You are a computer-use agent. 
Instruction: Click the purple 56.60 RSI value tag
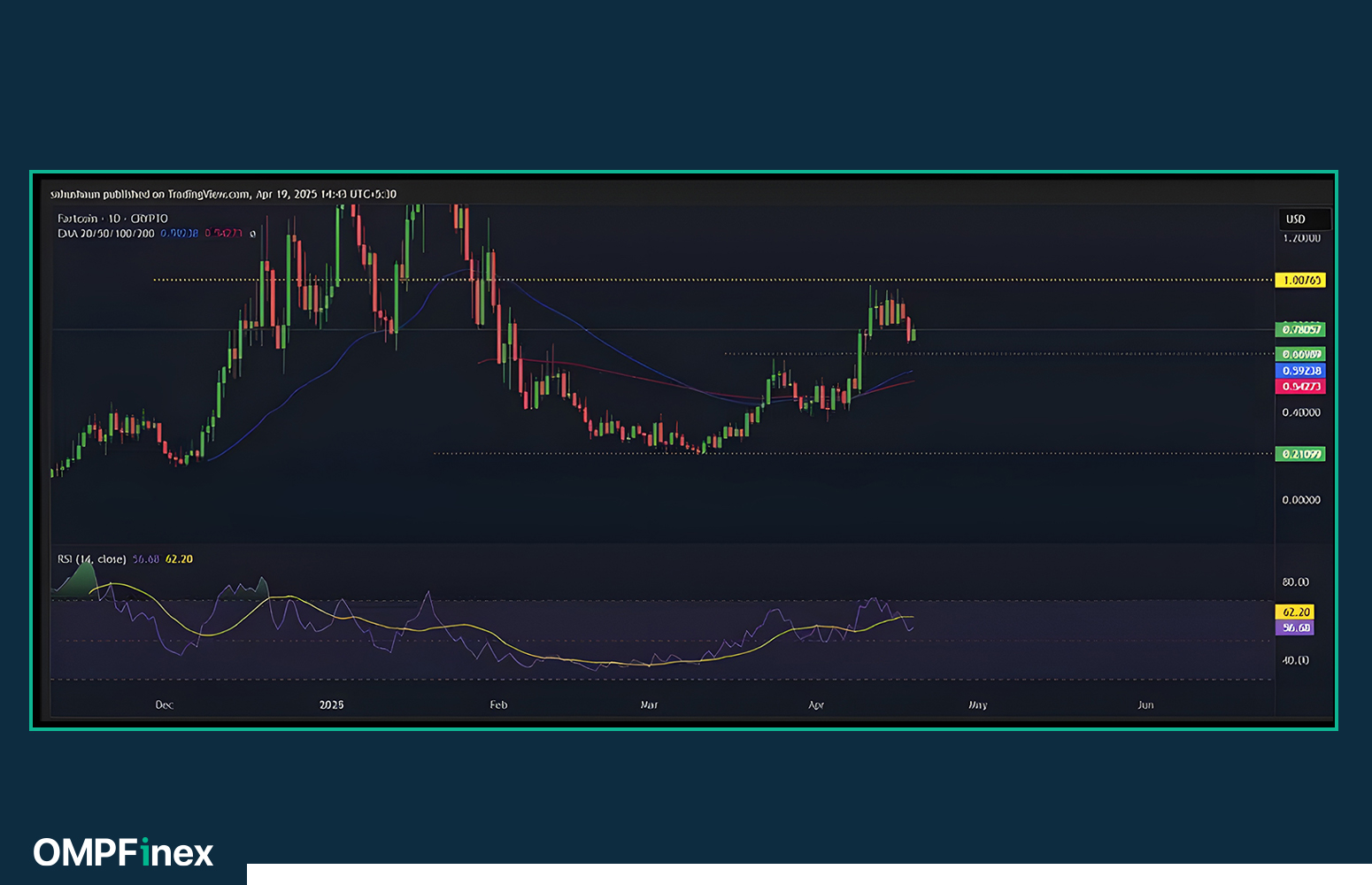1295,627
